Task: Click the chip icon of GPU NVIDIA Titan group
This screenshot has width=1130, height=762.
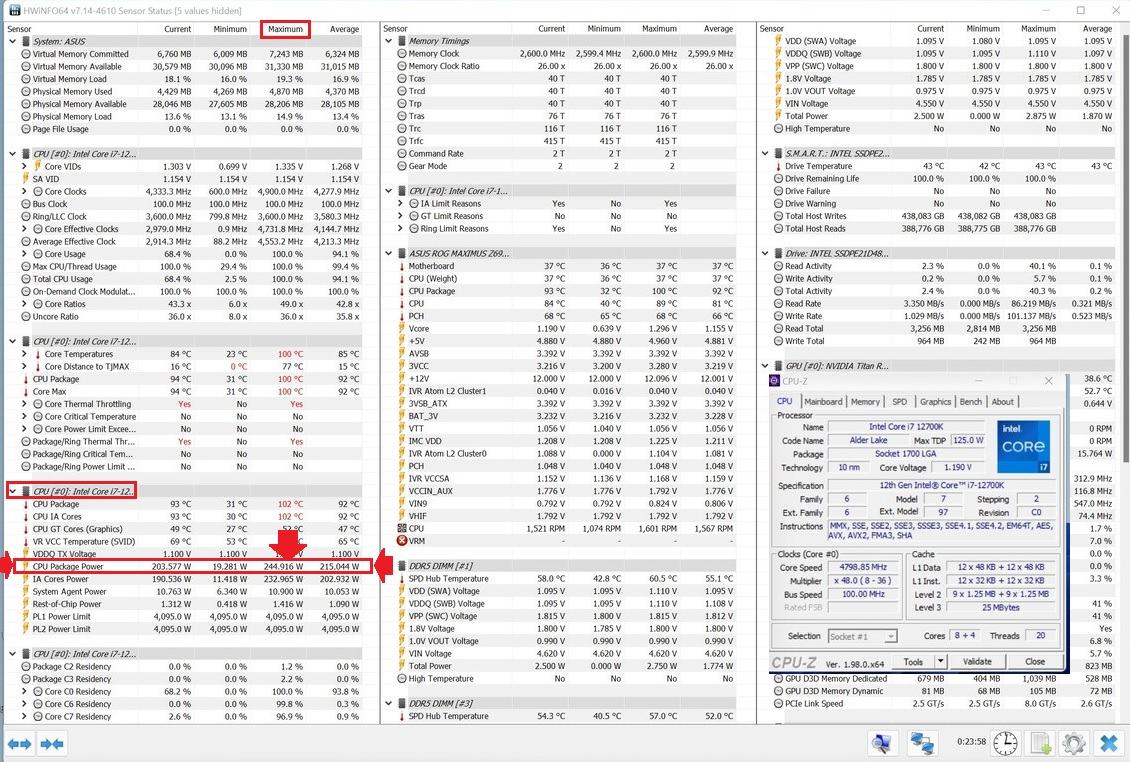Action: click(778, 366)
